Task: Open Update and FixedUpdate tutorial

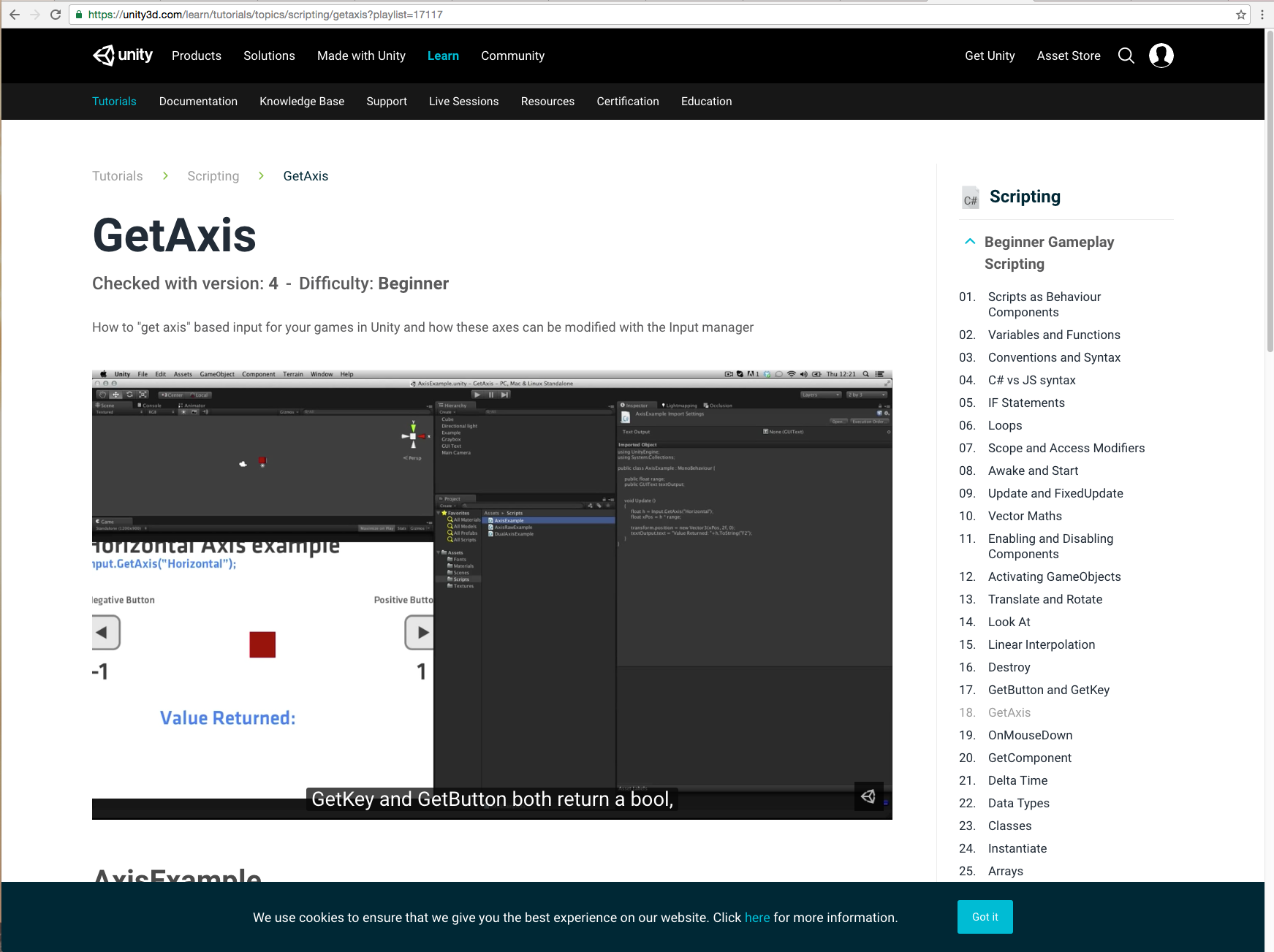Action: coord(1055,493)
